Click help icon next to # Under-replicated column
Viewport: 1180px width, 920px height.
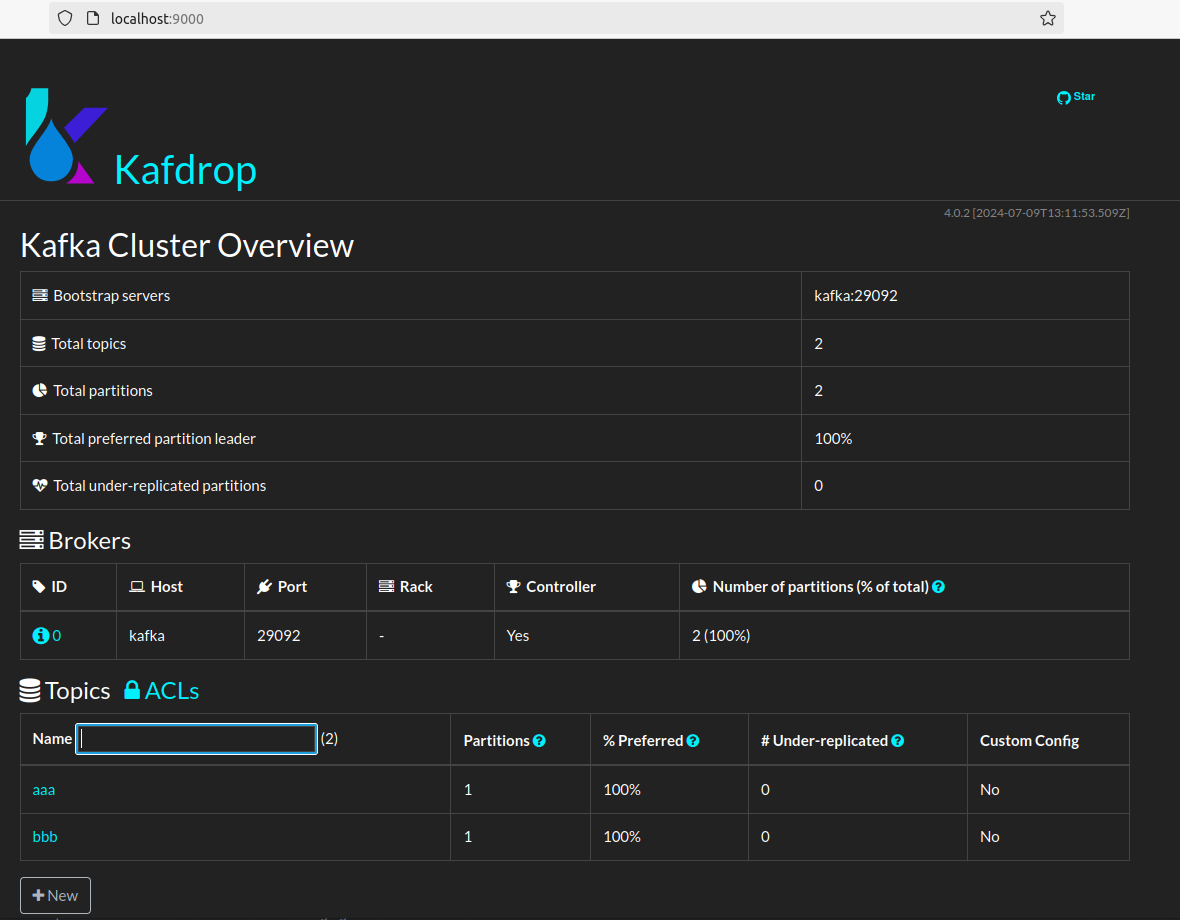pyautogui.click(x=898, y=741)
